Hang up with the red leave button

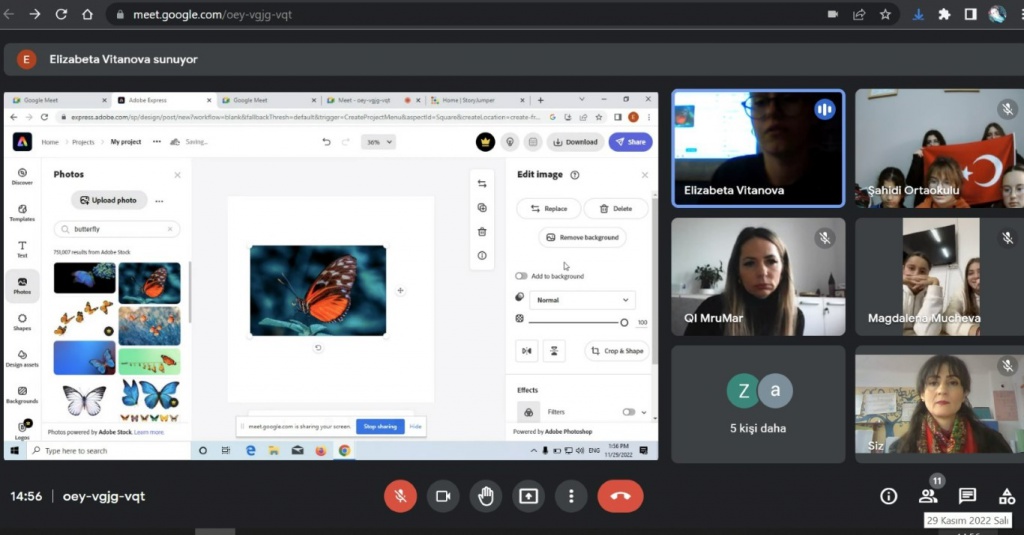620,496
